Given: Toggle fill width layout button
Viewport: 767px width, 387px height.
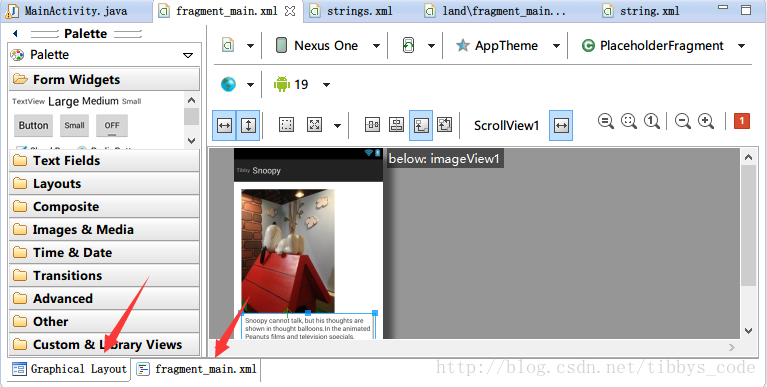Looking at the screenshot, I should point(224,125).
